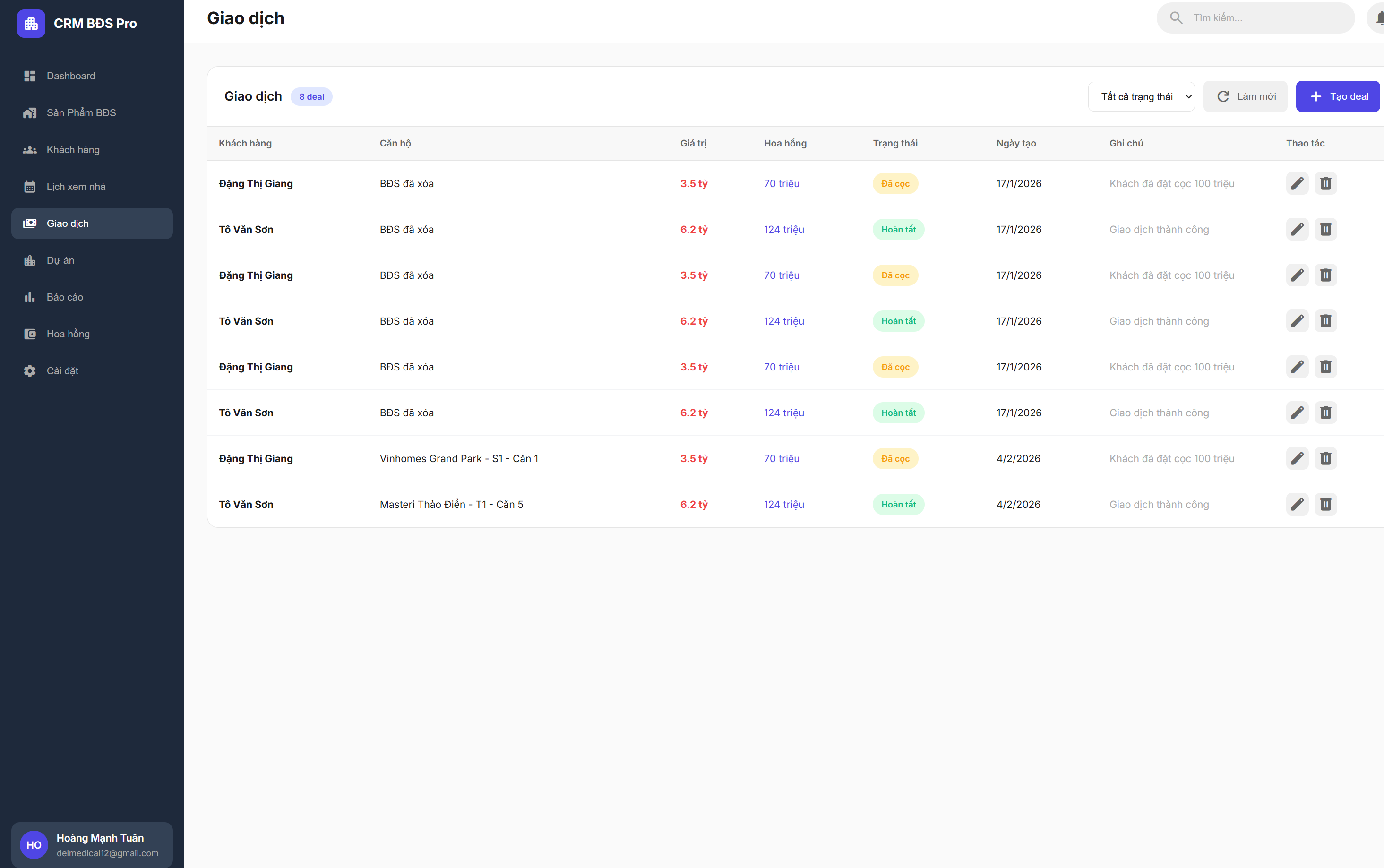Click the delete trash icon in the Masteri Thảo Điền row
1384x868 pixels.
[x=1325, y=504]
